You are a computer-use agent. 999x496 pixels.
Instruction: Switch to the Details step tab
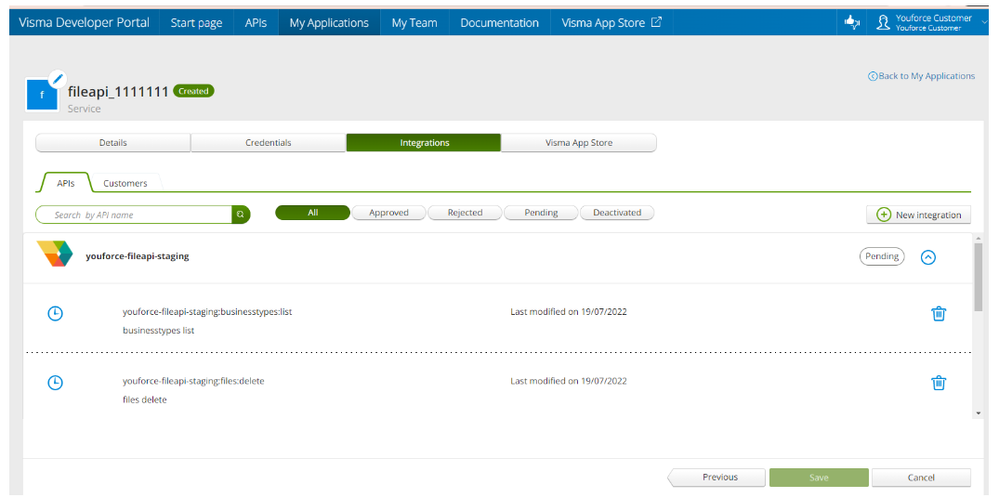click(113, 143)
